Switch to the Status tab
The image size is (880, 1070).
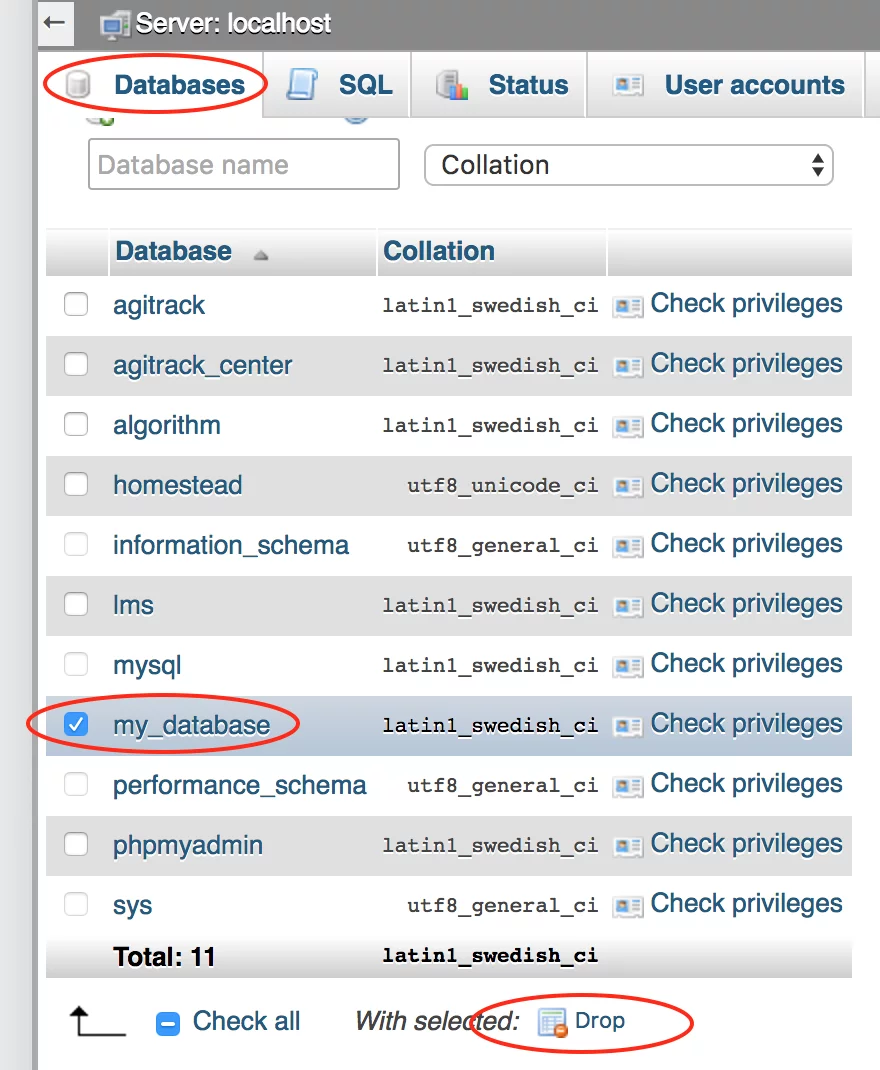point(527,85)
